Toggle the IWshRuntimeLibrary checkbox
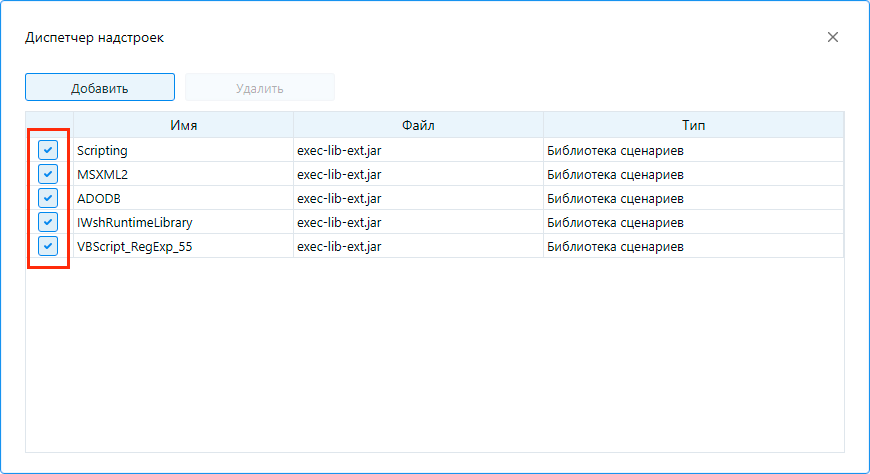 tap(48, 222)
